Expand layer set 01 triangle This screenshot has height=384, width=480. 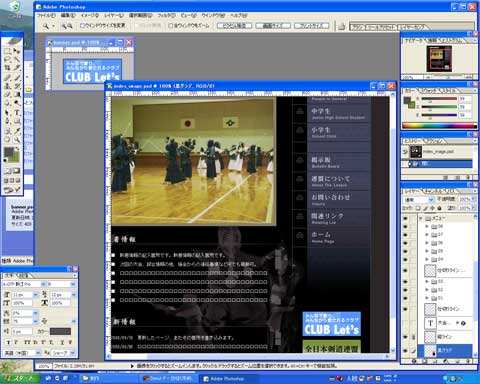427,298
